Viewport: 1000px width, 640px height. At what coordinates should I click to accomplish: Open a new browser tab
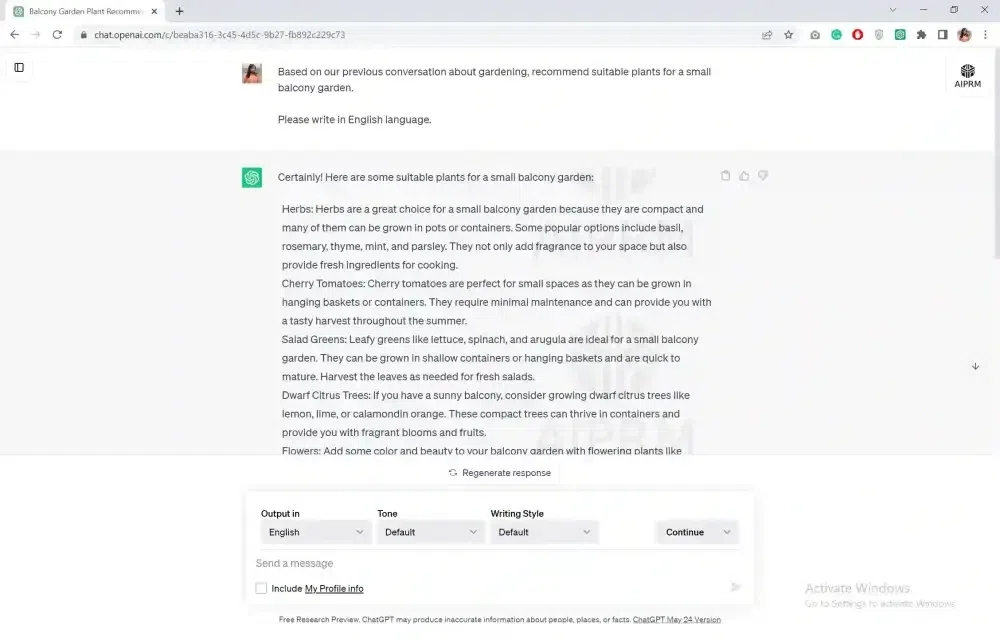180,11
